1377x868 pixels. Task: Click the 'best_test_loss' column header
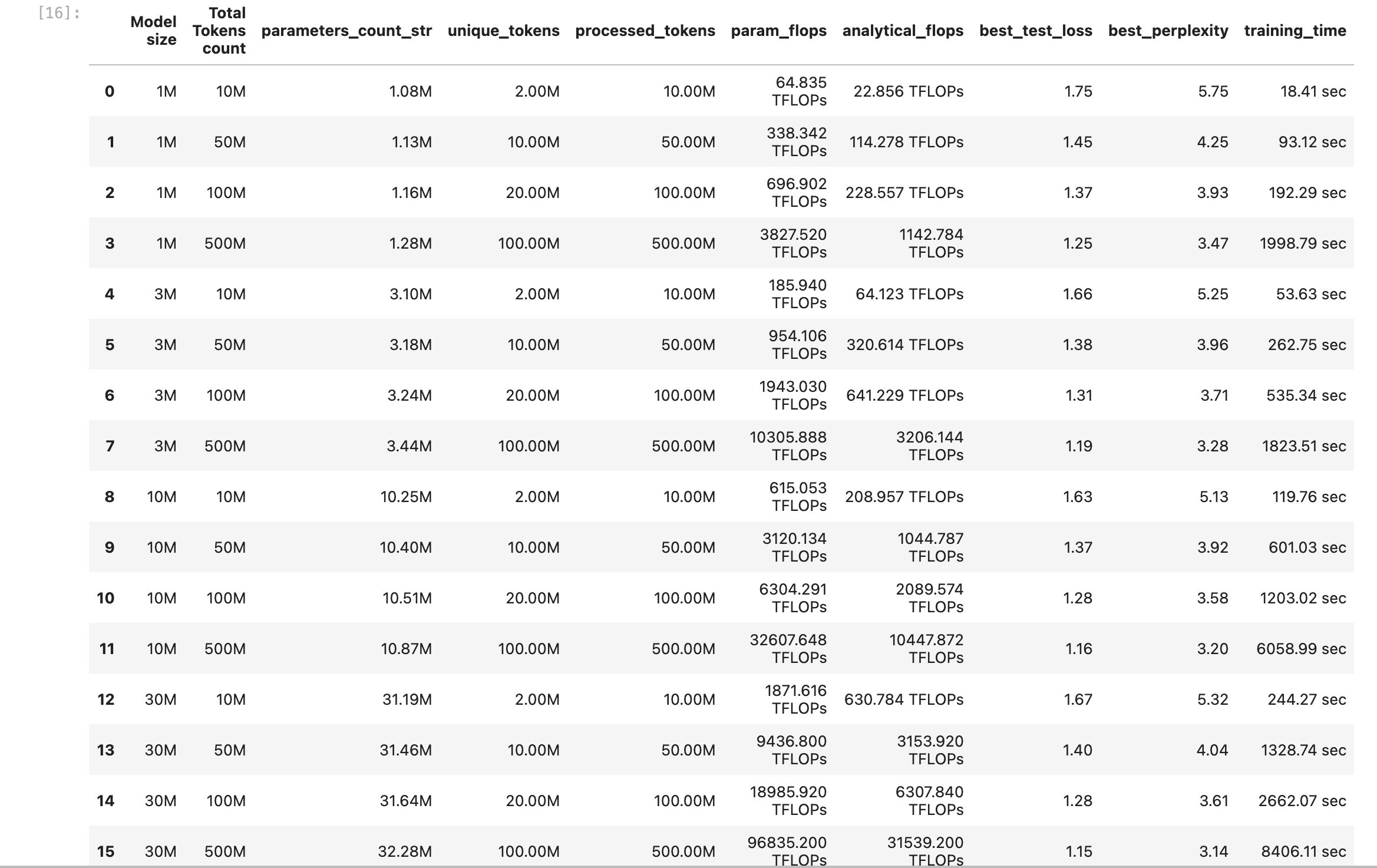1035,31
